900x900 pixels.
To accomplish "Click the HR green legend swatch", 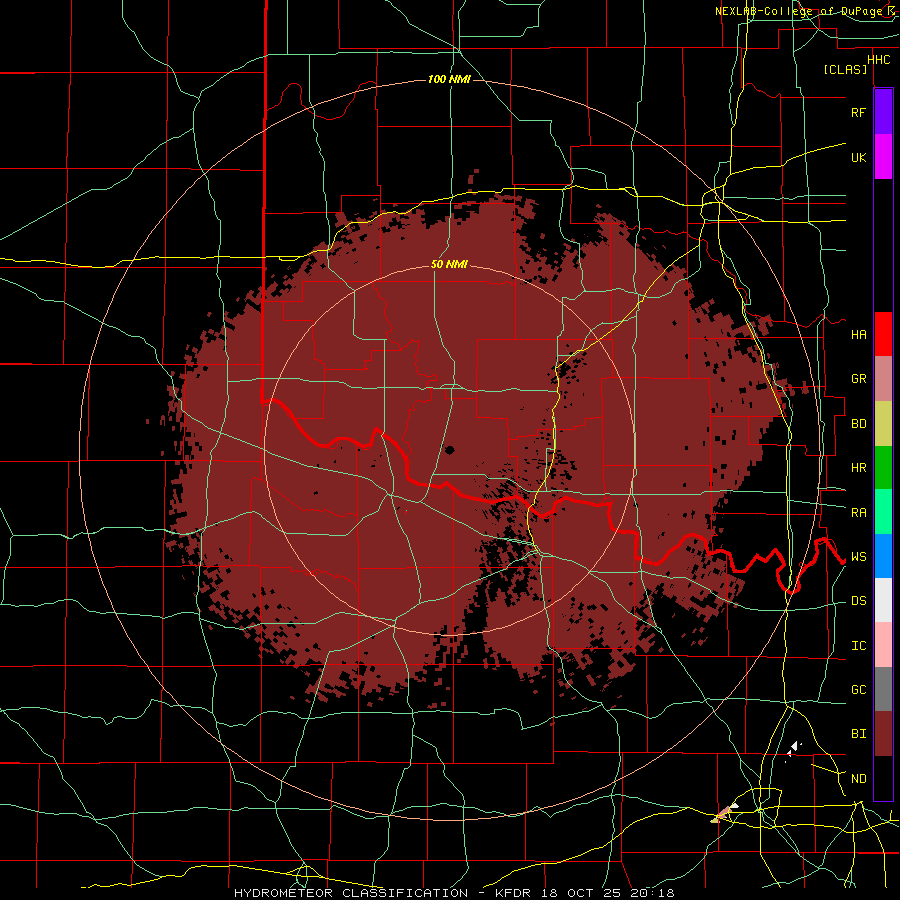I will tap(883, 468).
